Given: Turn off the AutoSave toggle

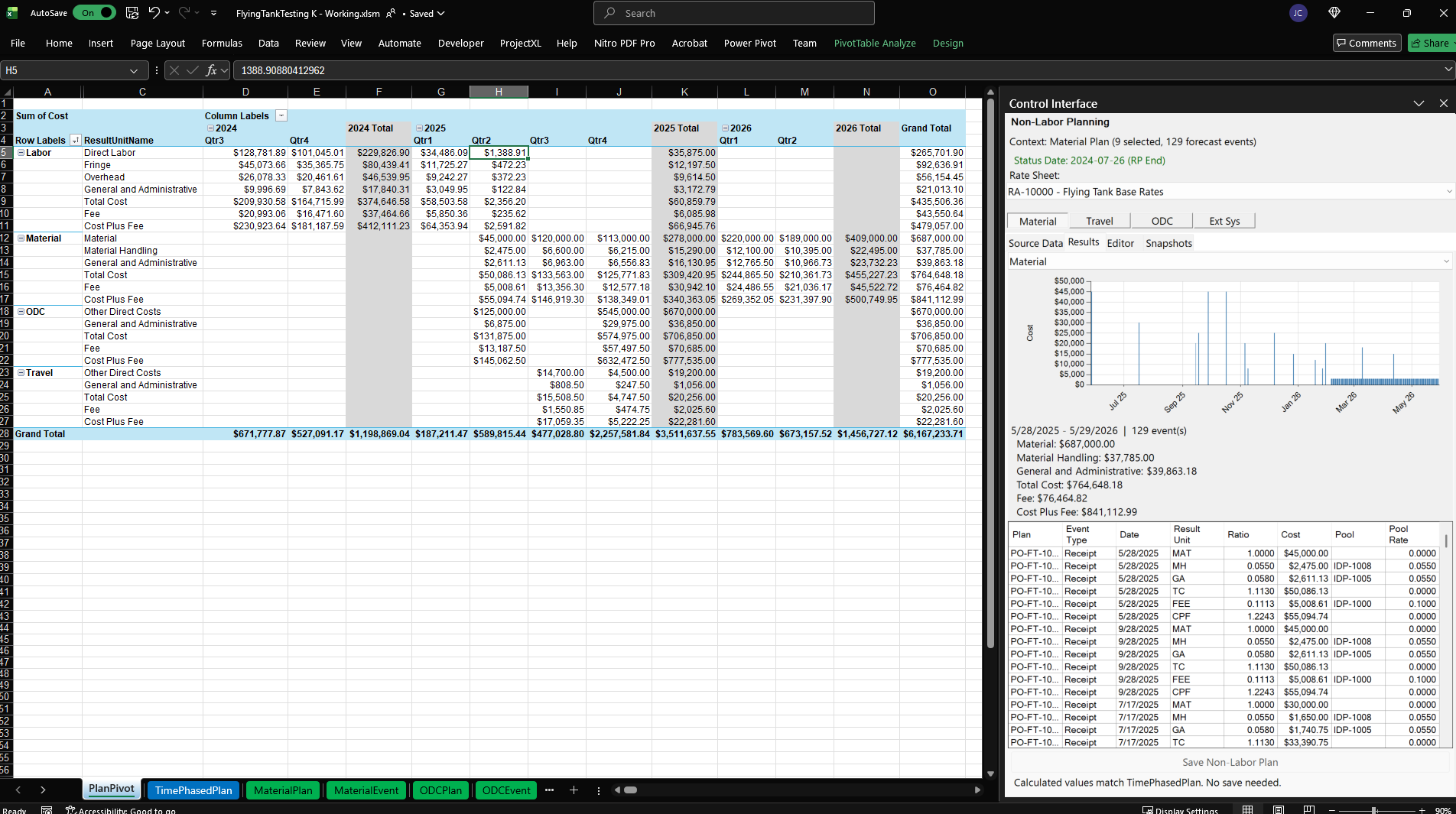Looking at the screenshot, I should (94, 13).
